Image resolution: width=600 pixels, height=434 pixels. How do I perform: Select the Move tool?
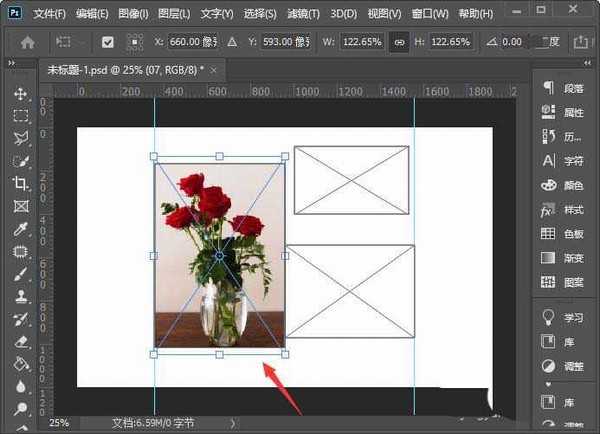tap(20, 93)
